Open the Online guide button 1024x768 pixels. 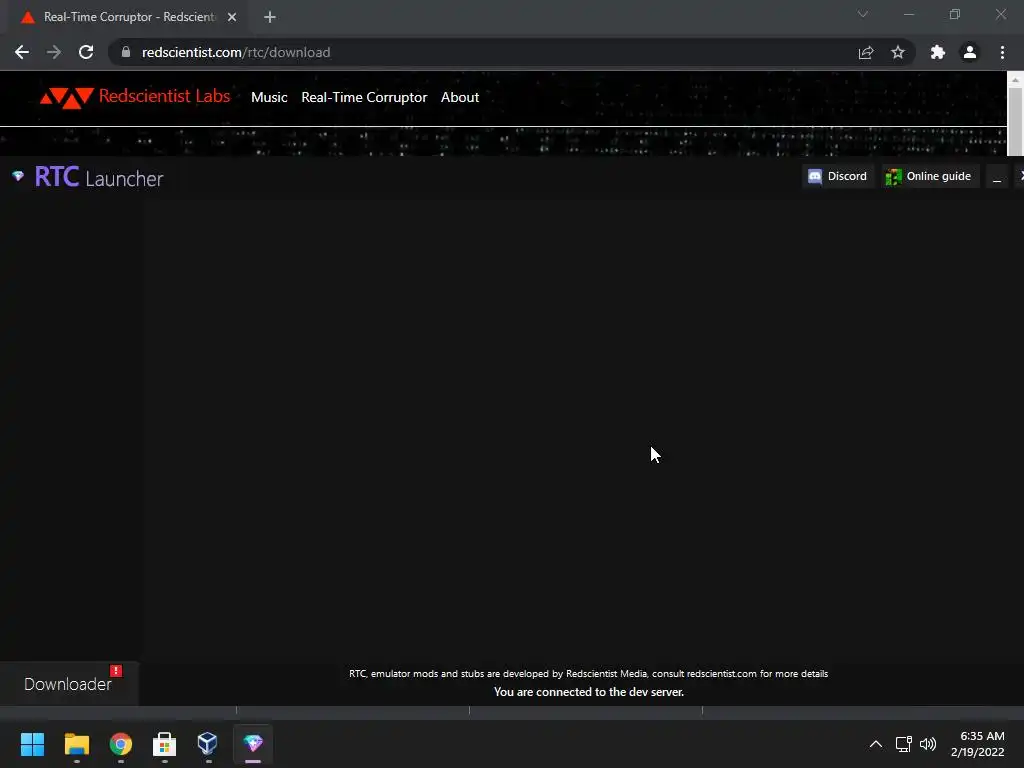point(930,176)
